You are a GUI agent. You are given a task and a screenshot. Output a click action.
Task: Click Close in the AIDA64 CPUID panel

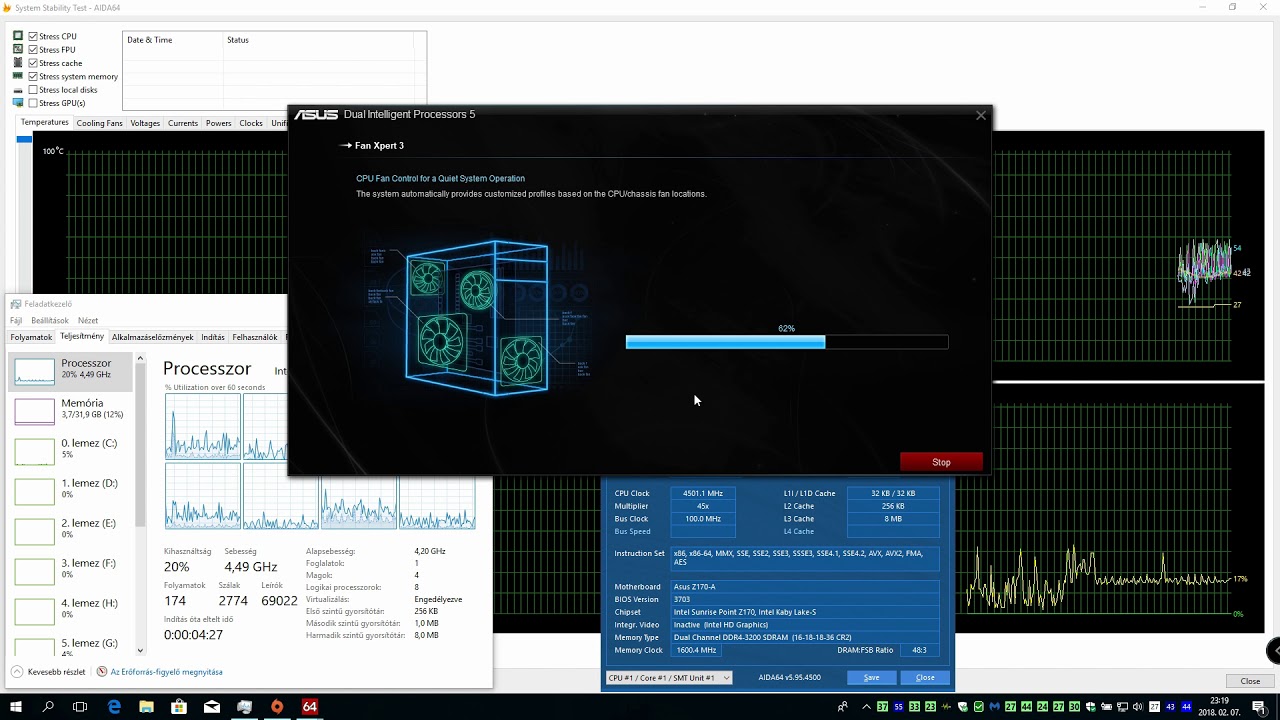[x=925, y=678]
